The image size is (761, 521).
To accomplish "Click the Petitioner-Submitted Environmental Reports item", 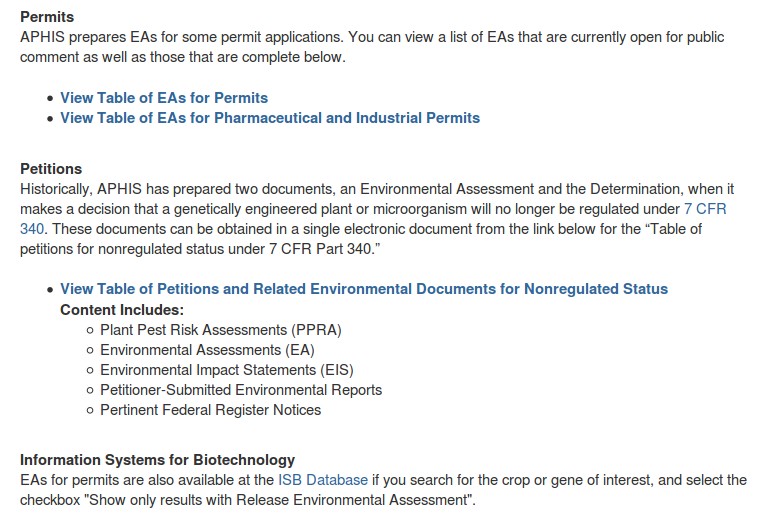I will click(x=241, y=390).
